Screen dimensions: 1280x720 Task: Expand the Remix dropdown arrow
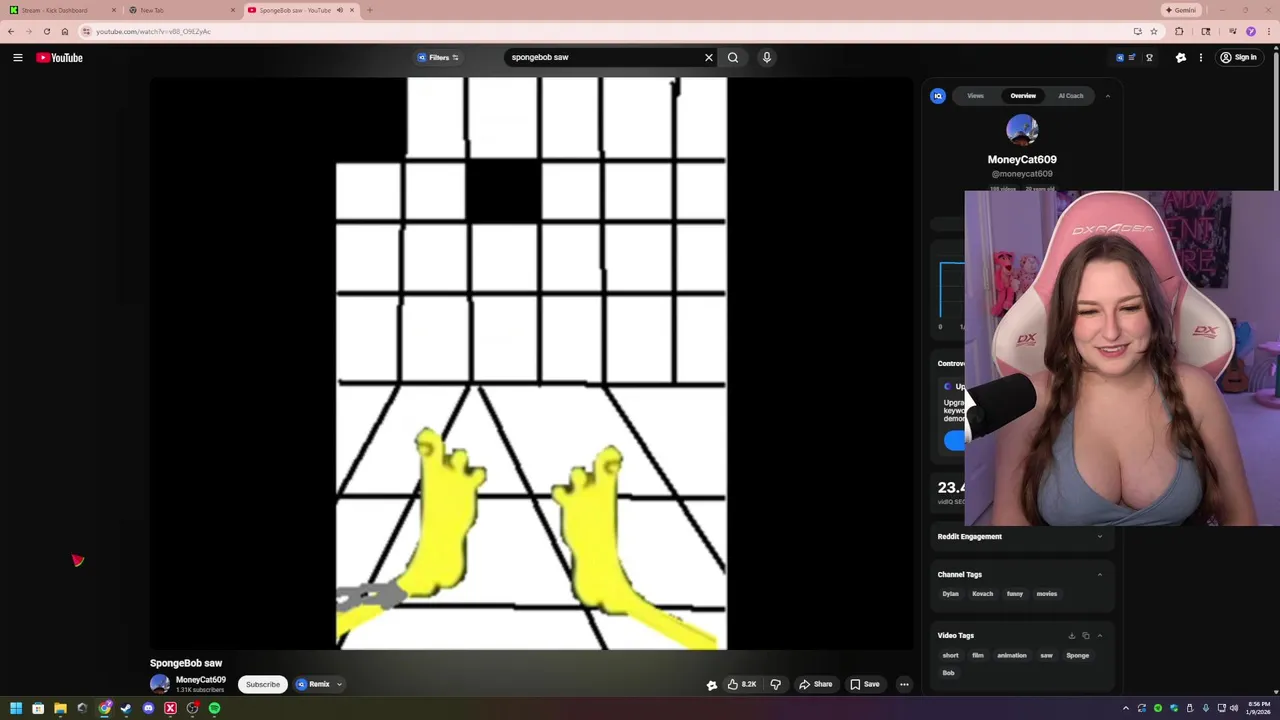[x=339, y=685]
